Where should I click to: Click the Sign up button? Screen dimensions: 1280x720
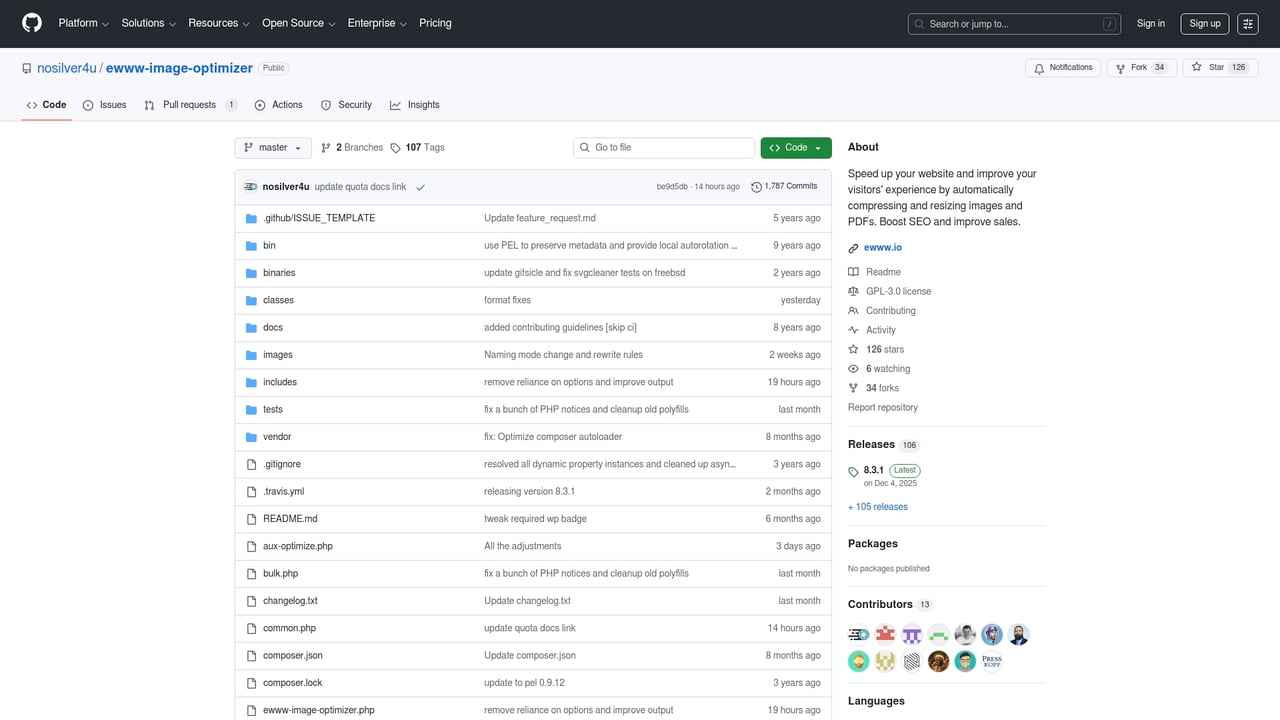[1204, 24]
